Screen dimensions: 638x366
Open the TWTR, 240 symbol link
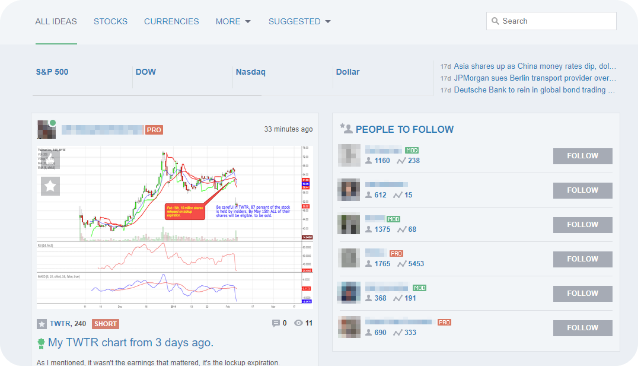pyautogui.click(x=68, y=324)
